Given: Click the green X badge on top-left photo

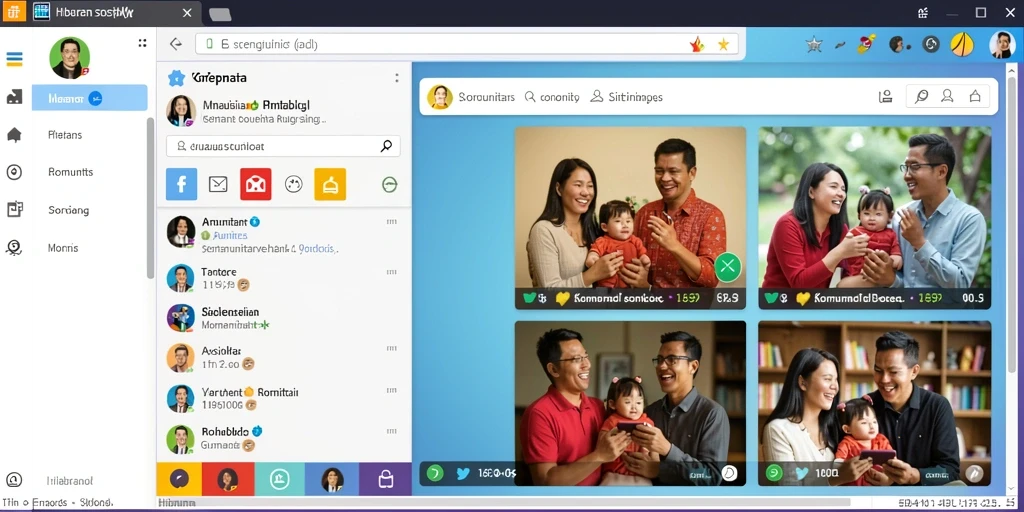Looking at the screenshot, I should click(x=728, y=266).
